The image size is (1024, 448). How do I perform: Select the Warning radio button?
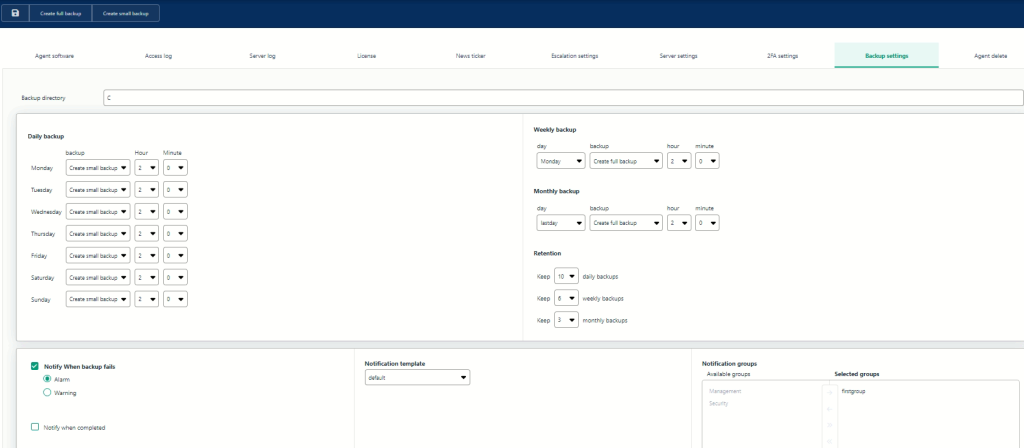coord(47,392)
